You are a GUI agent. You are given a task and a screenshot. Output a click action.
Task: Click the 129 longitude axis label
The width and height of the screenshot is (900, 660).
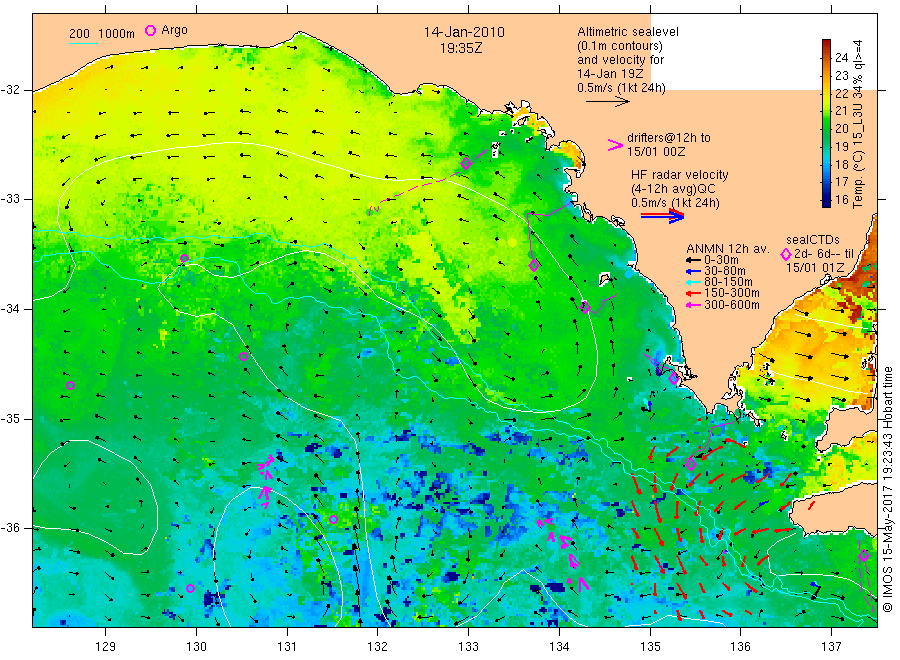[x=106, y=647]
